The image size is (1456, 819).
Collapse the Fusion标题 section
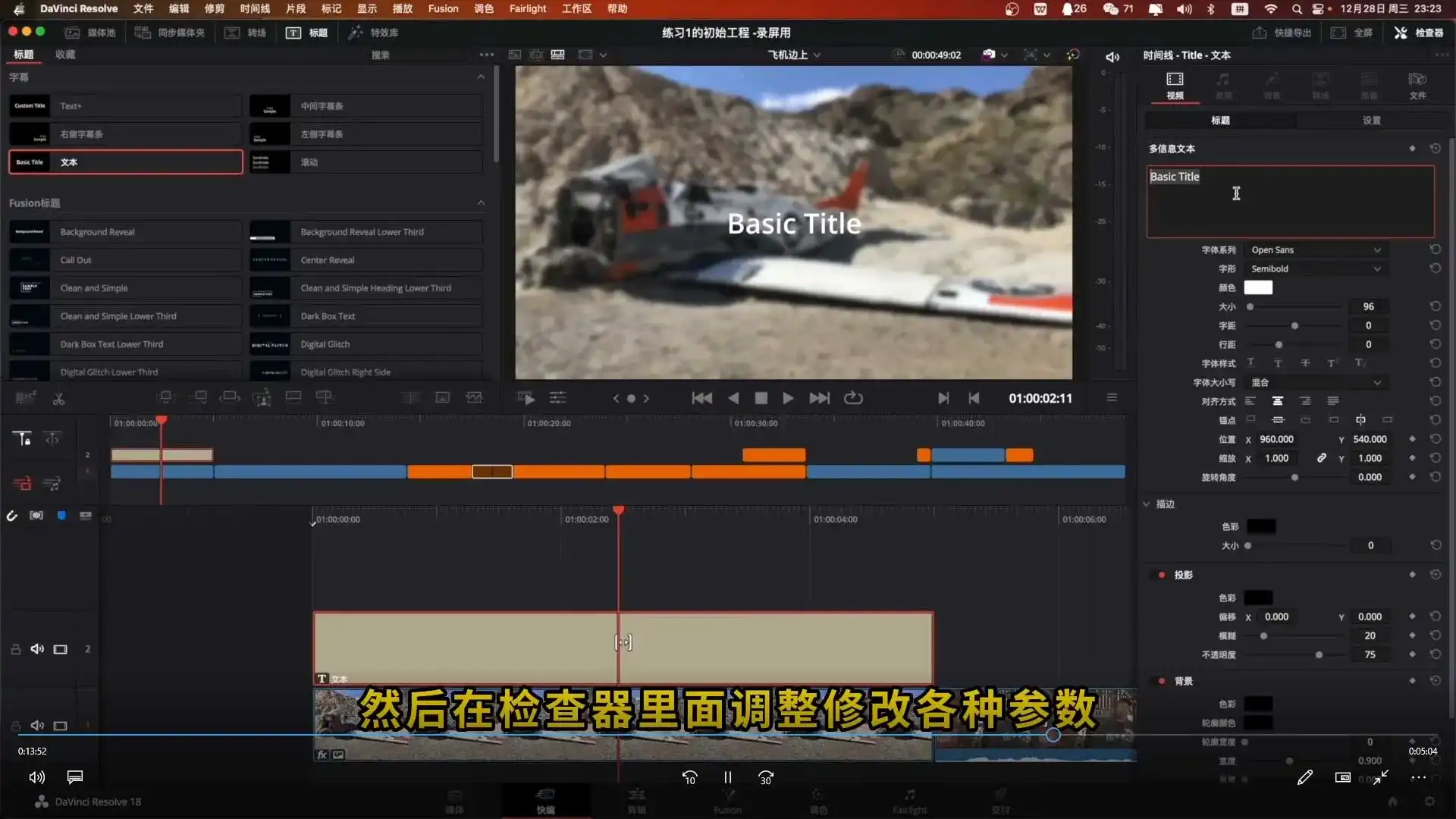[x=481, y=202]
